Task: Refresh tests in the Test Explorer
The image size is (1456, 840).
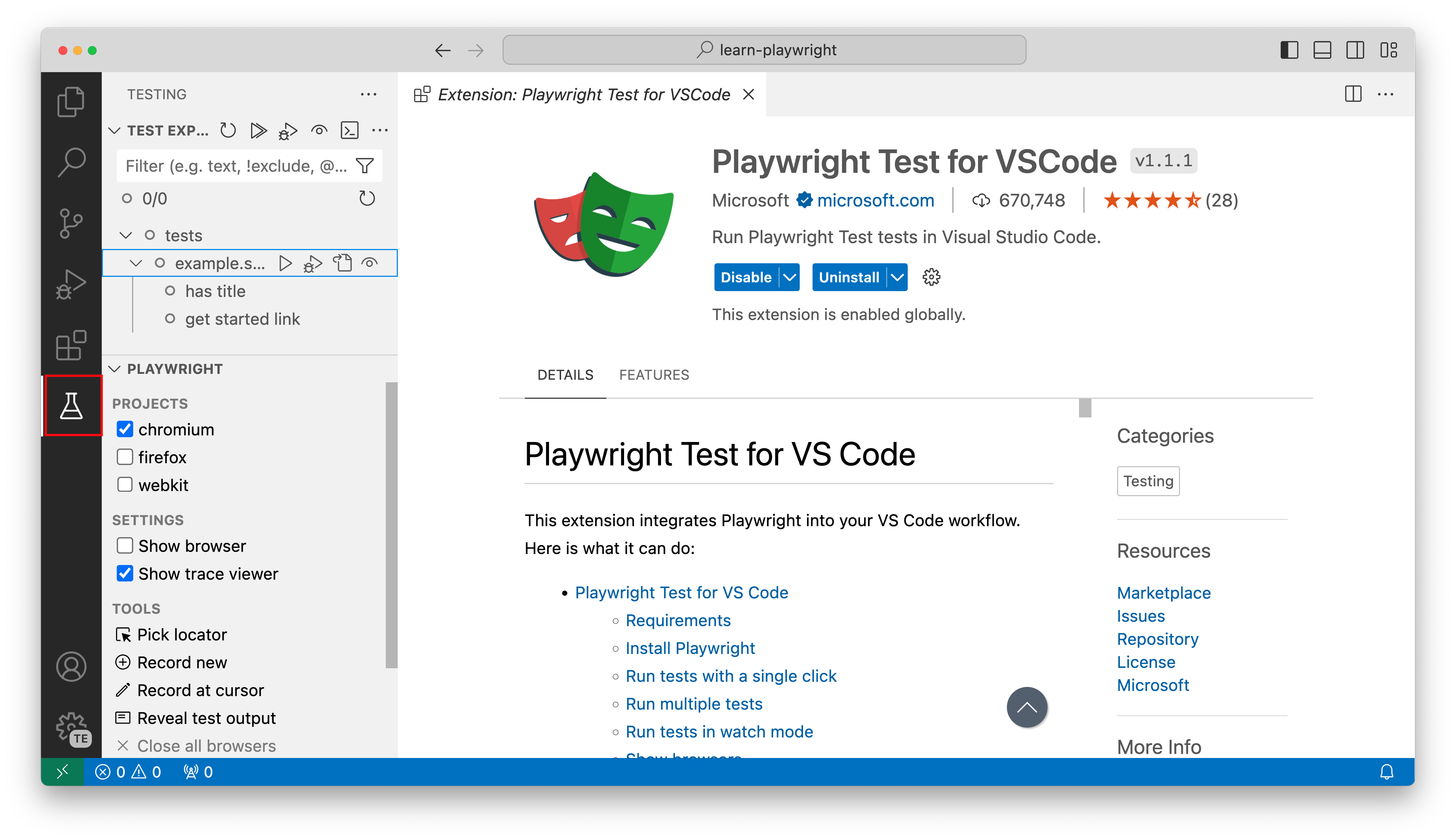Action: pos(228,130)
